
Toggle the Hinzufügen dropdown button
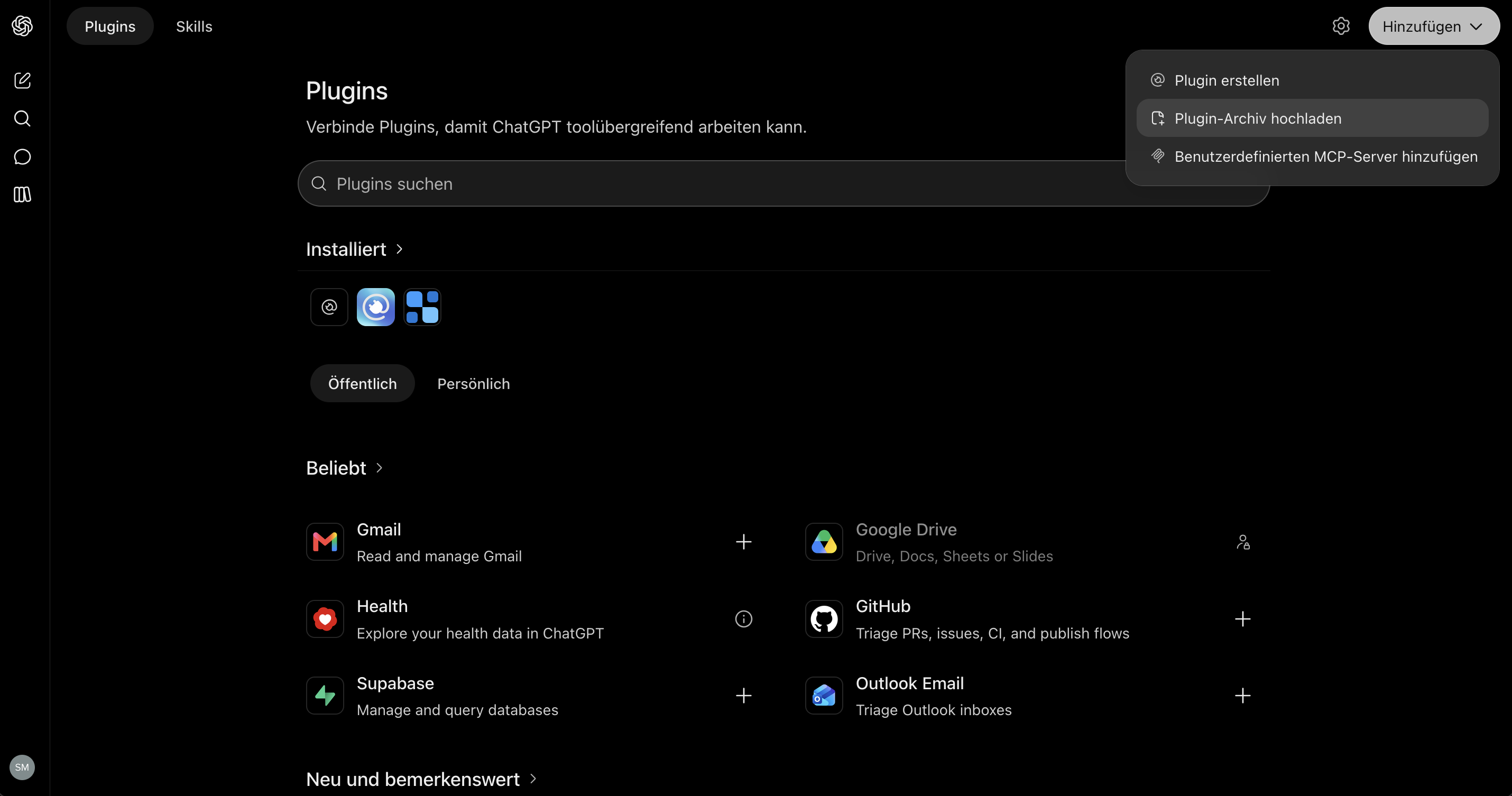(1434, 26)
